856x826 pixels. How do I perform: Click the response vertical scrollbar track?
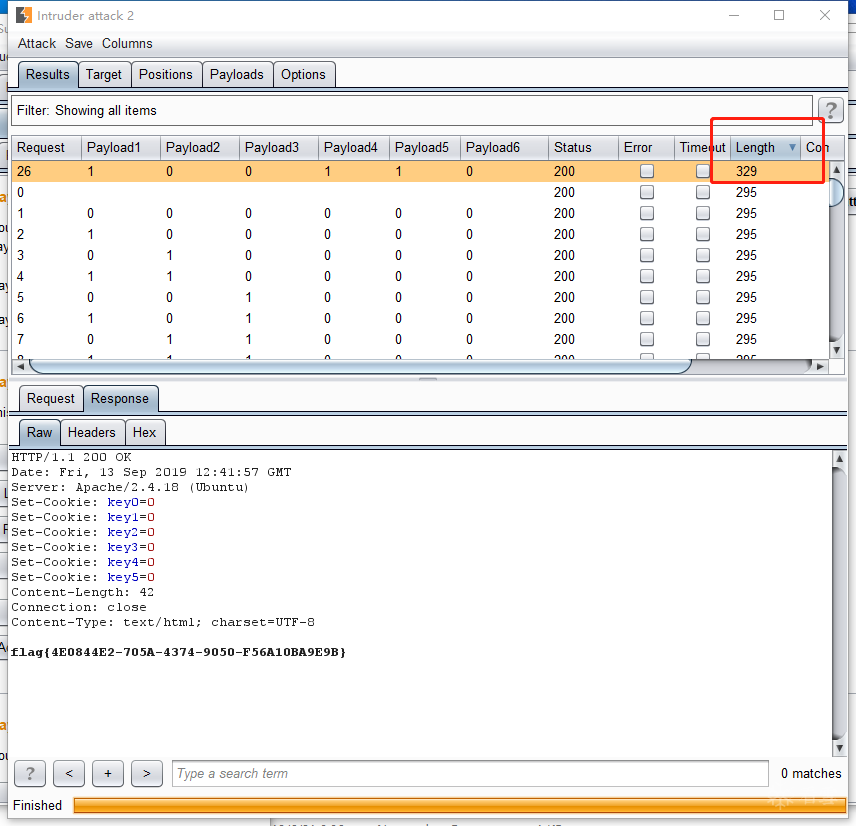pyautogui.click(x=840, y=603)
